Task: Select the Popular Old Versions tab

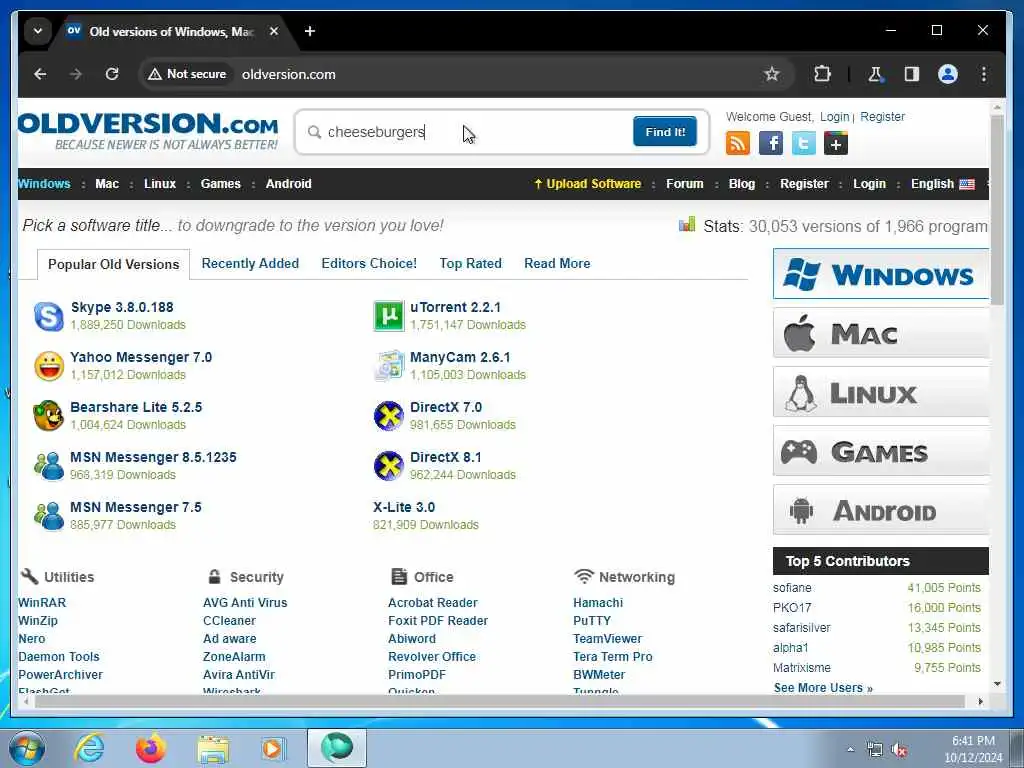Action: click(114, 264)
